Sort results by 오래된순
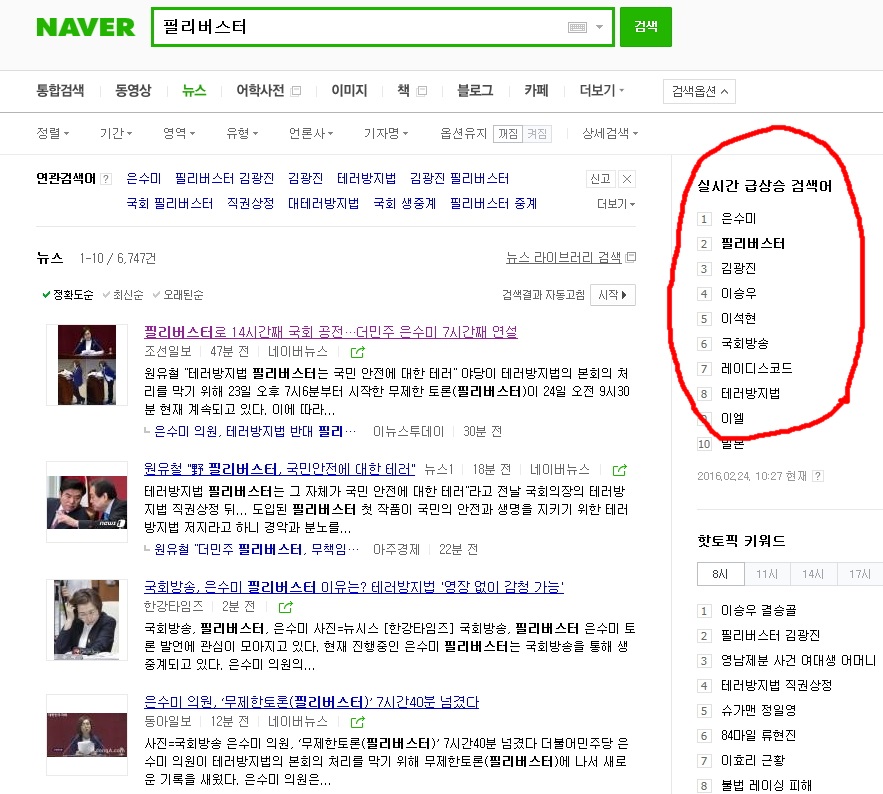 click(179, 295)
